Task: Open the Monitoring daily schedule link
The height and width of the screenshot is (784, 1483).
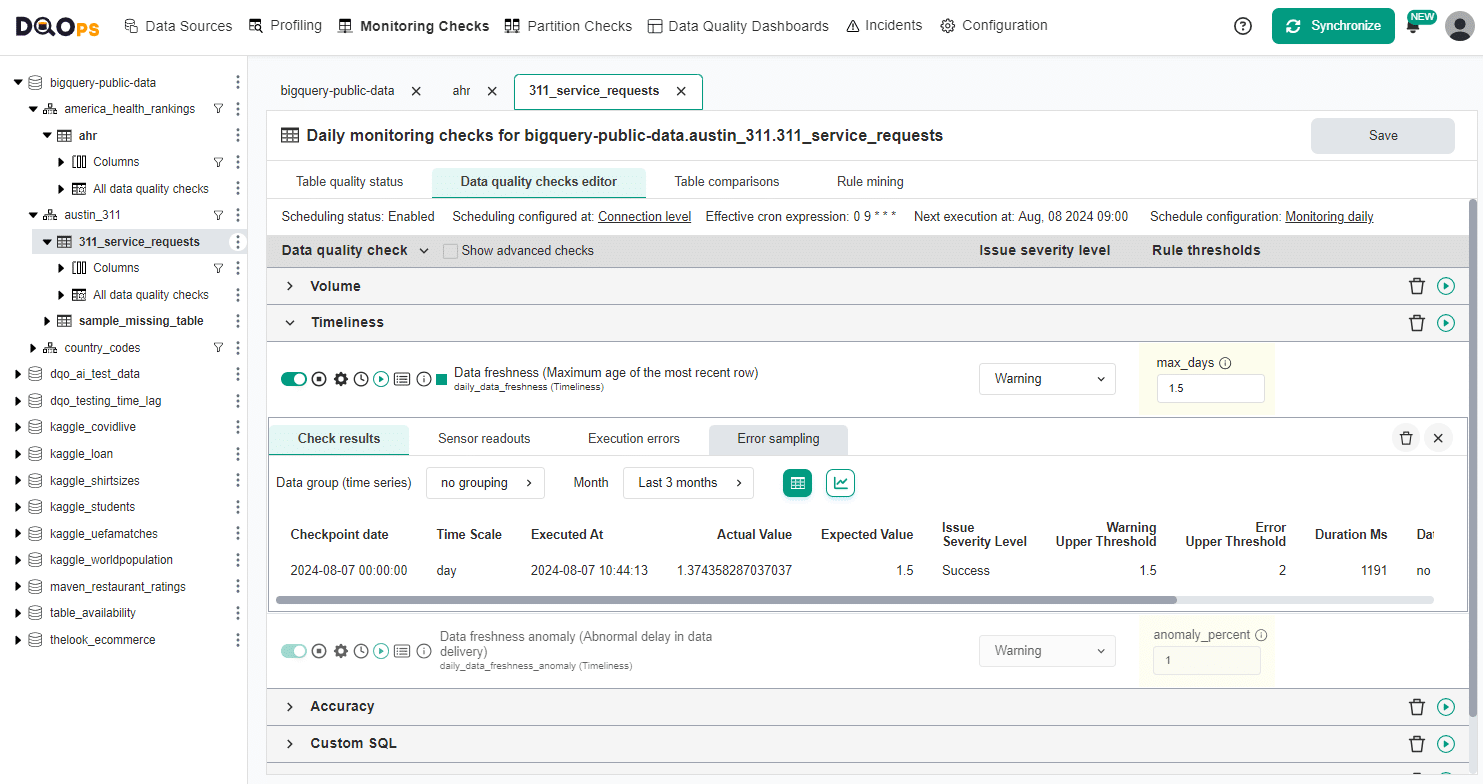Action: click(x=1329, y=217)
